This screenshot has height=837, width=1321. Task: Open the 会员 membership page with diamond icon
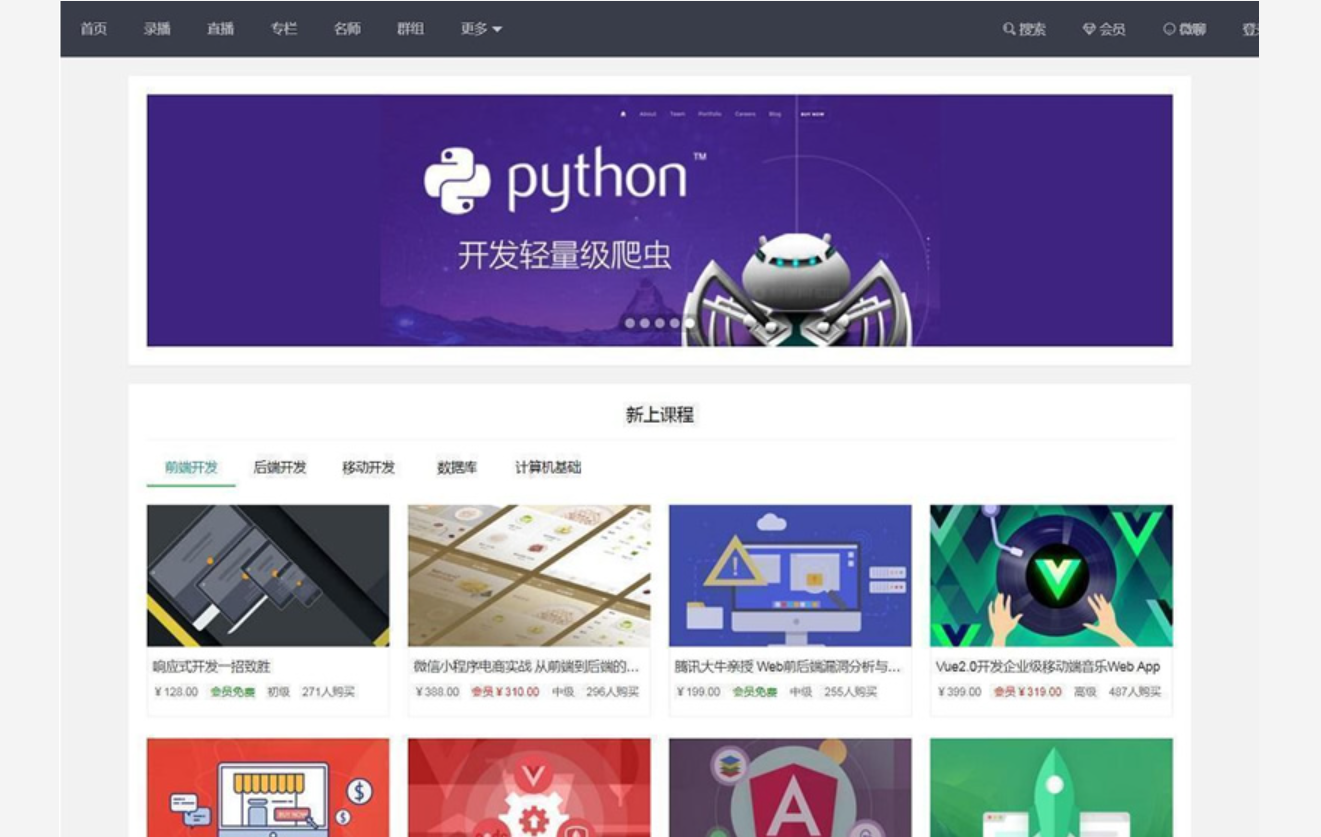tap(1104, 29)
